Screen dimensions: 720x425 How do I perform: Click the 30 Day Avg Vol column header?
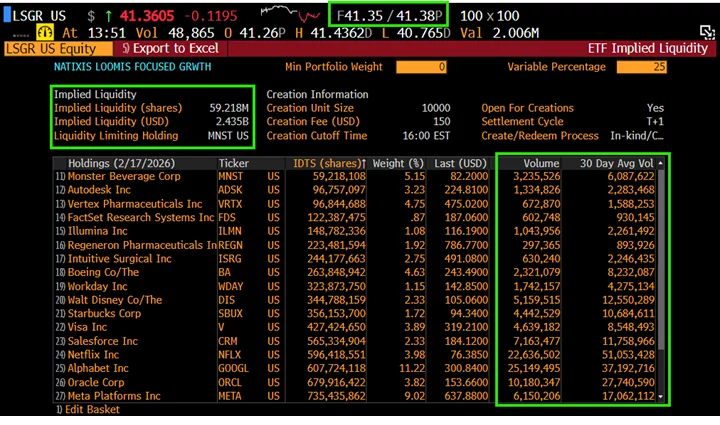click(616, 163)
